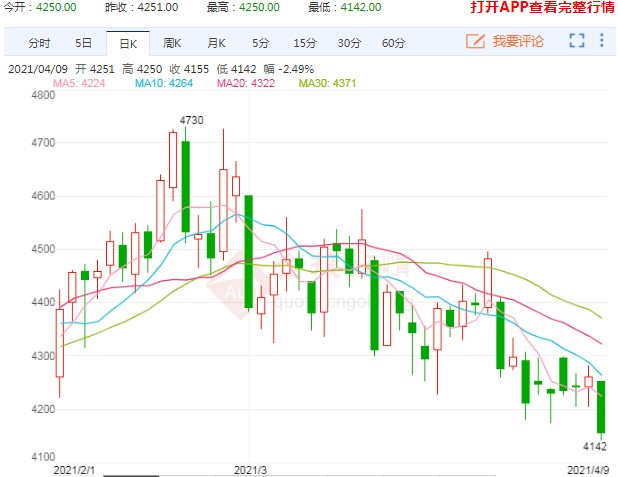Click the comment pencil icon
This screenshot has height=477, width=618.
click(475, 41)
